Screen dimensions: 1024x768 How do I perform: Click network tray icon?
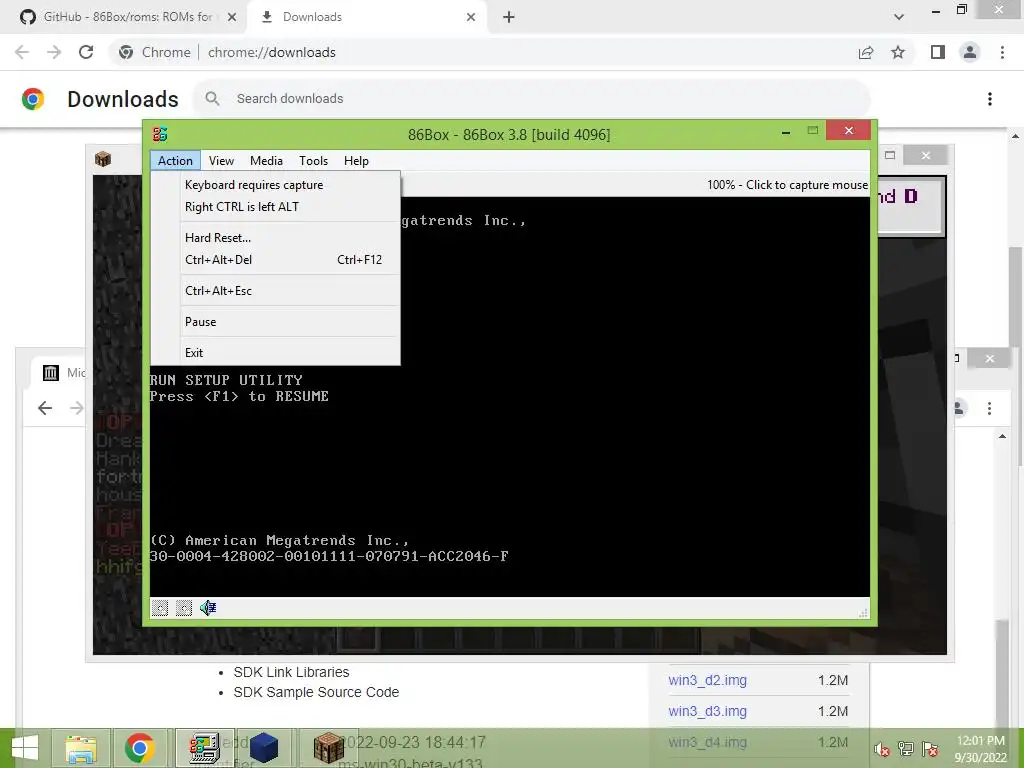pos(905,748)
